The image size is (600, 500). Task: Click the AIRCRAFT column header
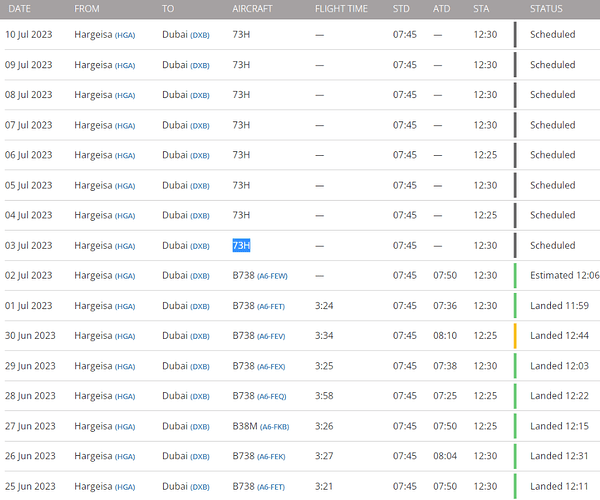[252, 9]
